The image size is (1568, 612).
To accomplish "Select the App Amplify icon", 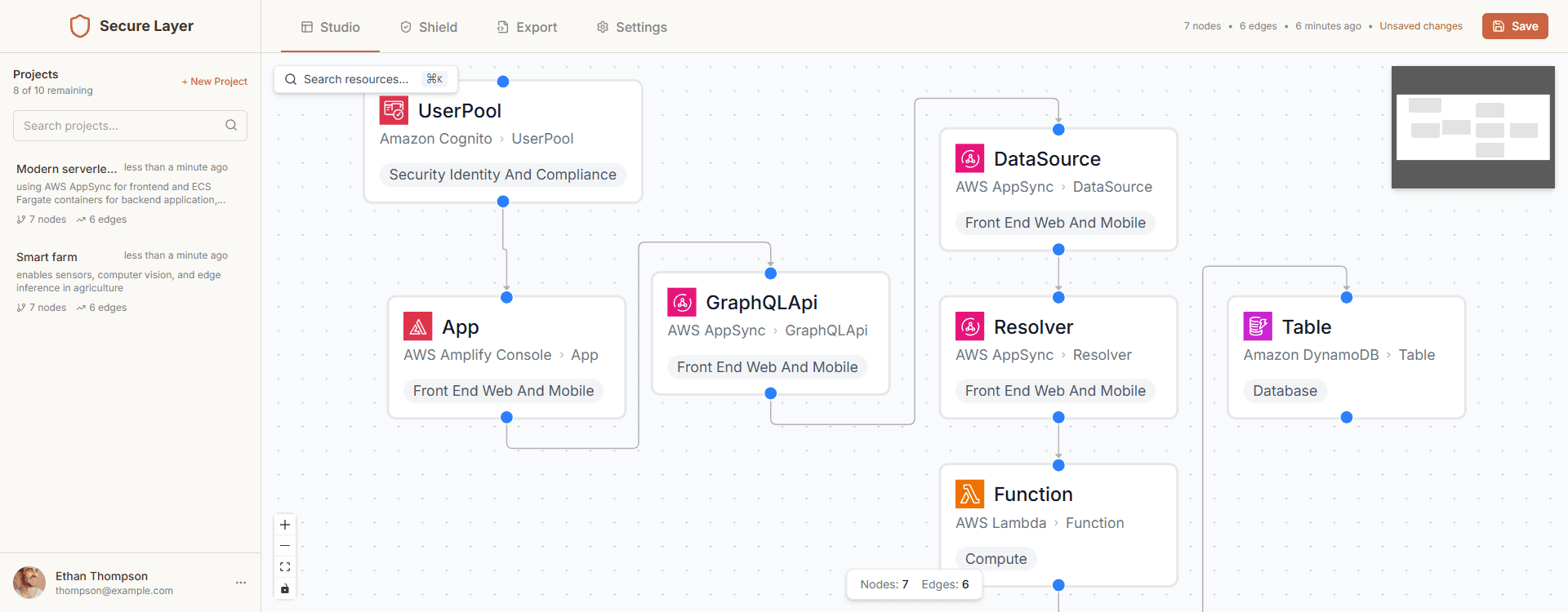I will (x=417, y=326).
